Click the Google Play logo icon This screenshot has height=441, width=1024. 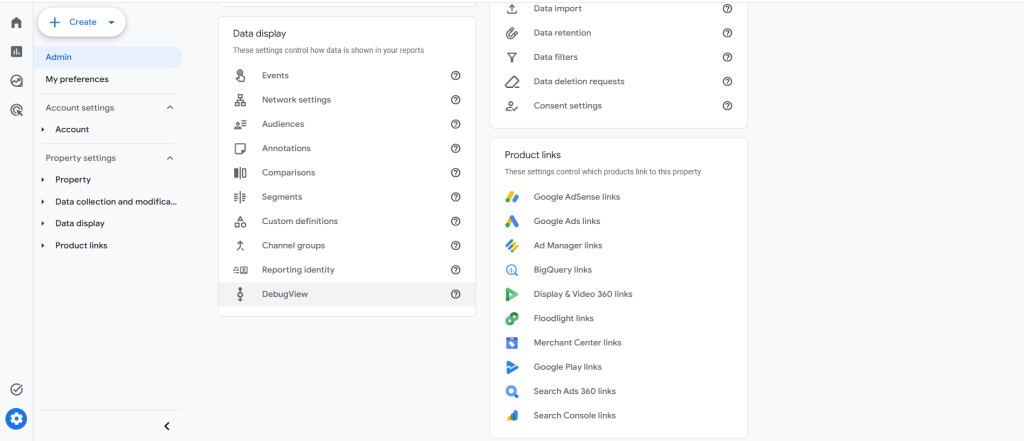pos(512,367)
